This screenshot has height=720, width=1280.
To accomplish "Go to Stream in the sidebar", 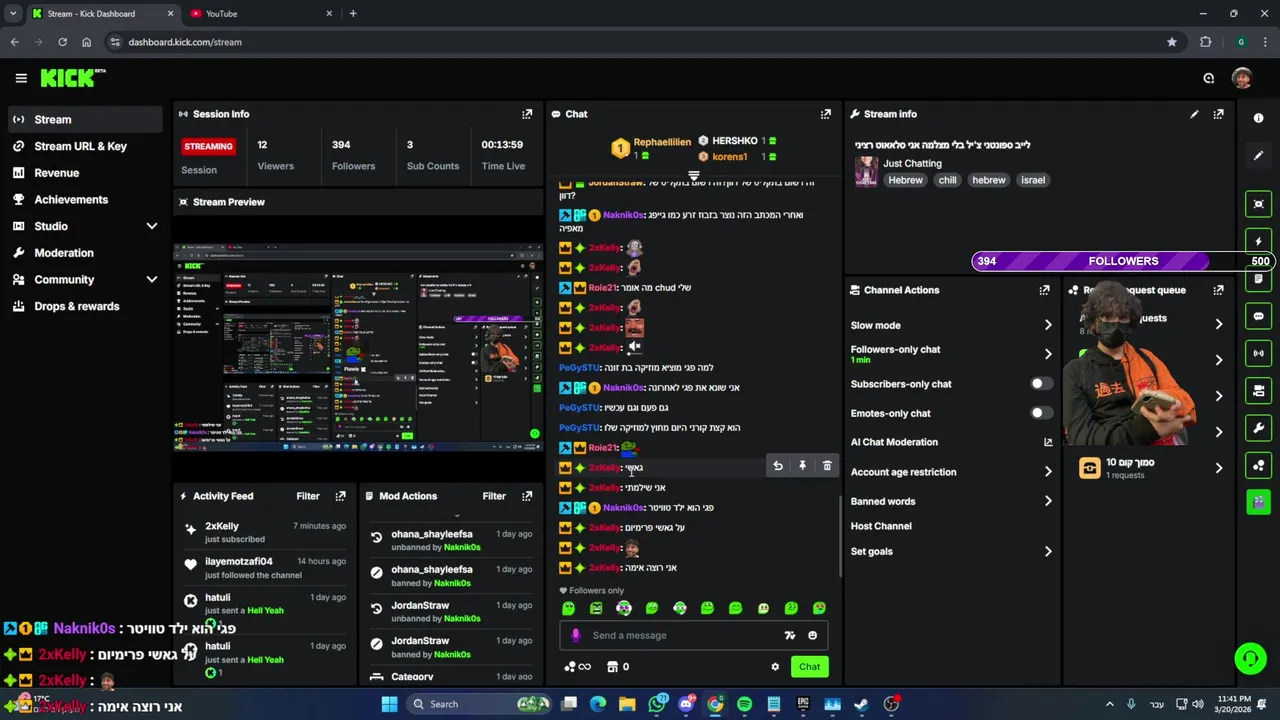I will (x=84, y=119).
